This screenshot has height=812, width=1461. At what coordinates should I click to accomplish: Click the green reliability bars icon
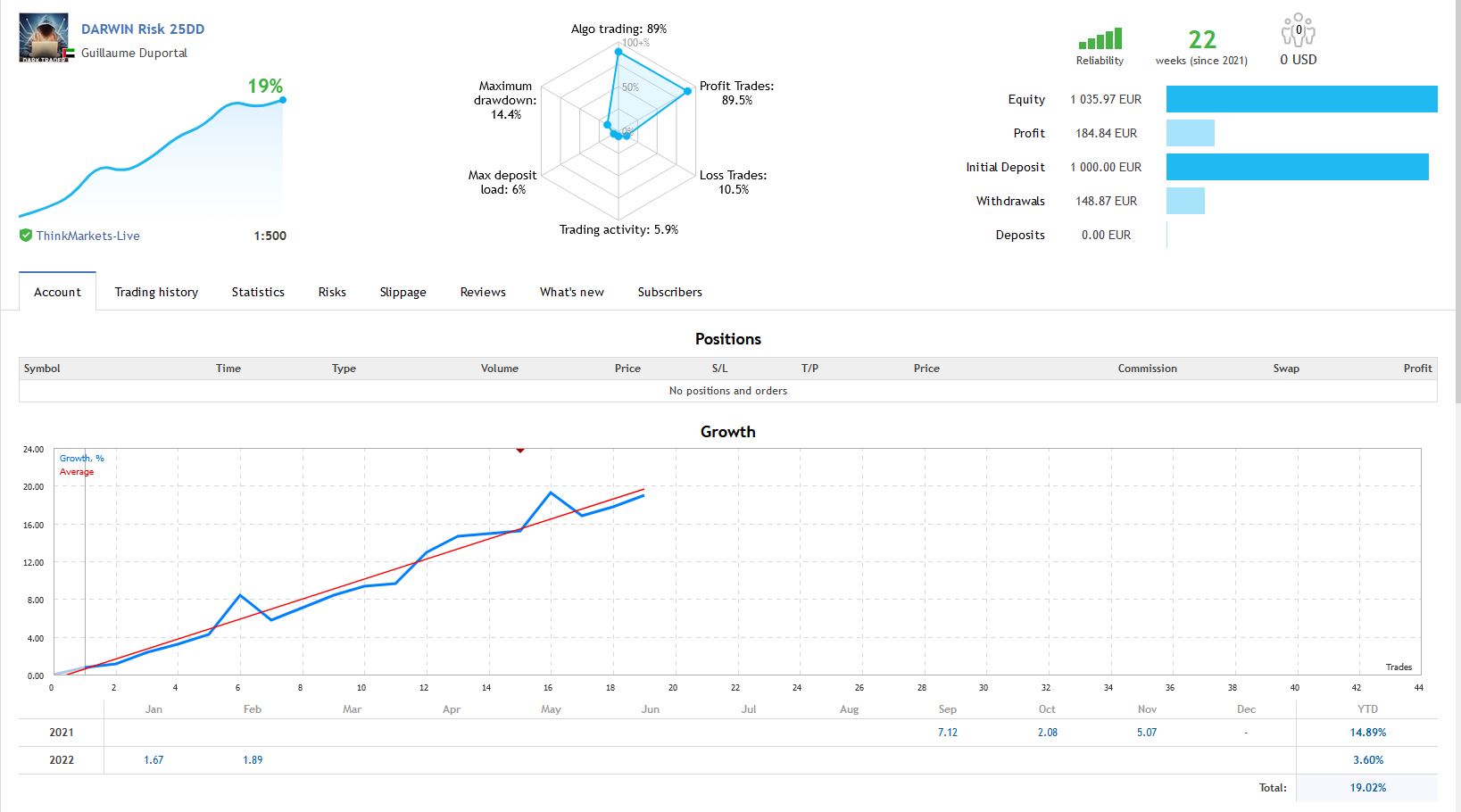[x=1100, y=39]
